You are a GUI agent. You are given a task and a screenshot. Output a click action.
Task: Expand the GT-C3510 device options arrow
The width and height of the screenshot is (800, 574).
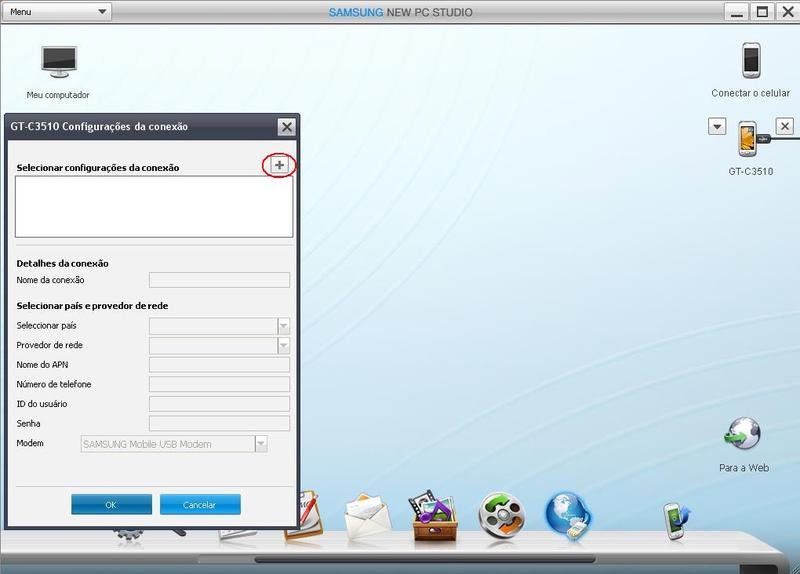click(717, 126)
